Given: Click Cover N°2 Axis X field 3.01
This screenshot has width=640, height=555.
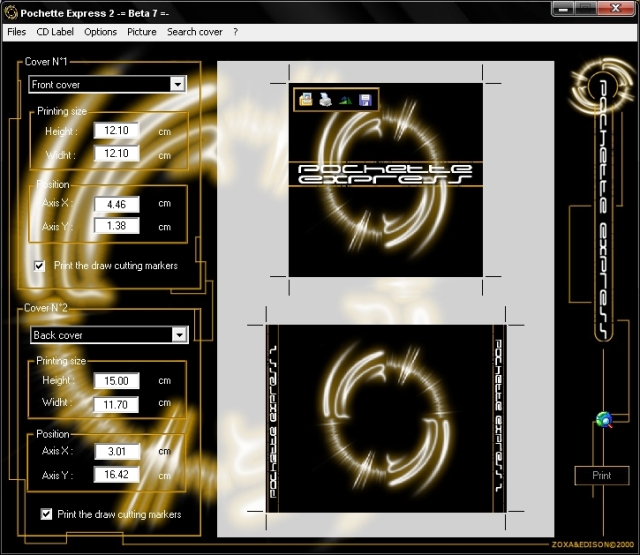Looking at the screenshot, I should click(117, 451).
